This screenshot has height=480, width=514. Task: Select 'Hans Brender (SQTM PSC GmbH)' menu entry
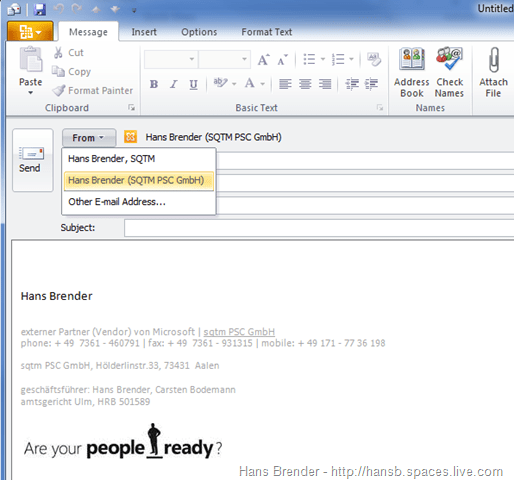(139, 181)
